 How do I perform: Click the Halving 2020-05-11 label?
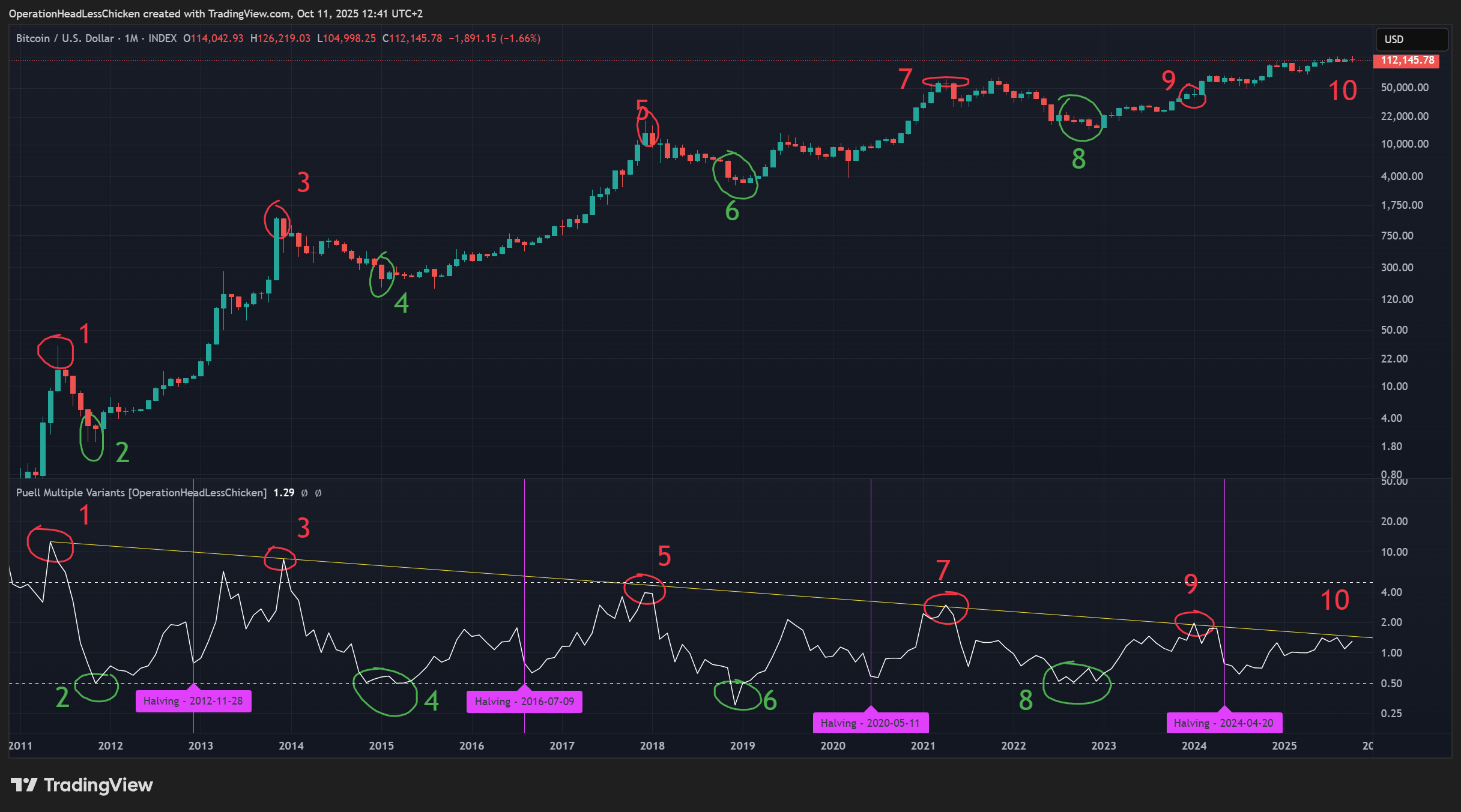(x=870, y=723)
